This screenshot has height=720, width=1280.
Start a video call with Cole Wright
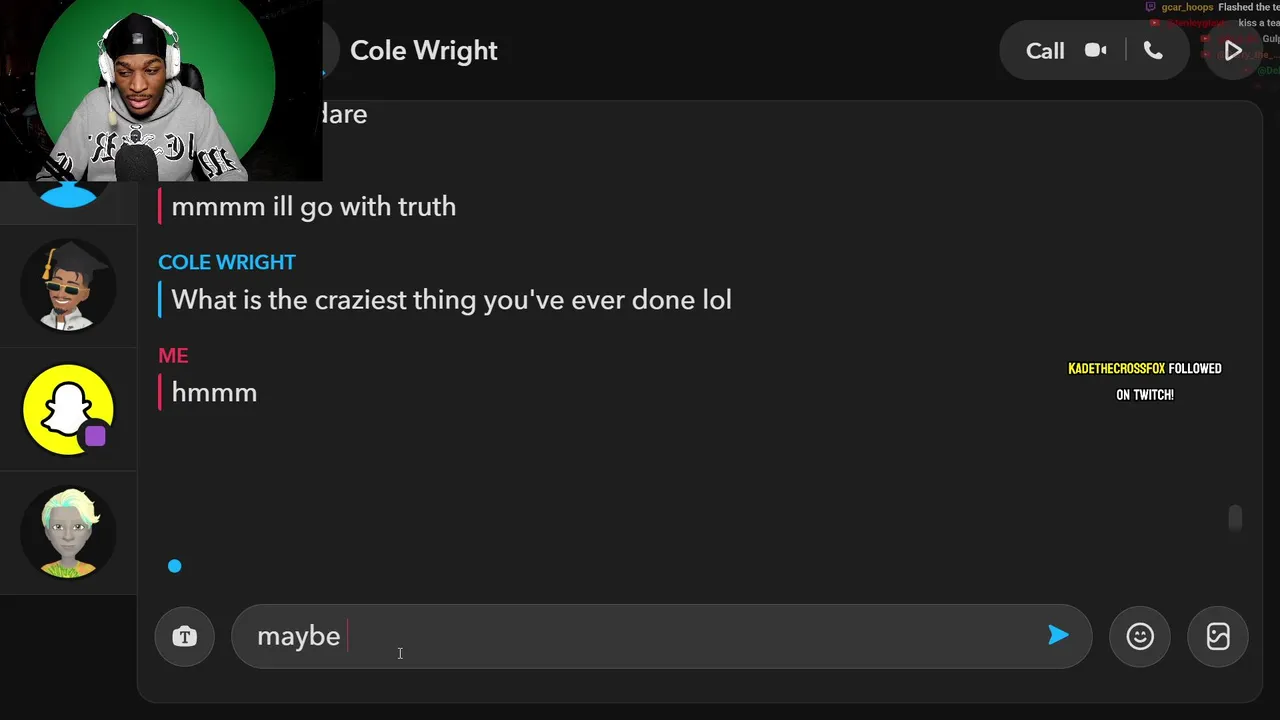coord(1096,50)
